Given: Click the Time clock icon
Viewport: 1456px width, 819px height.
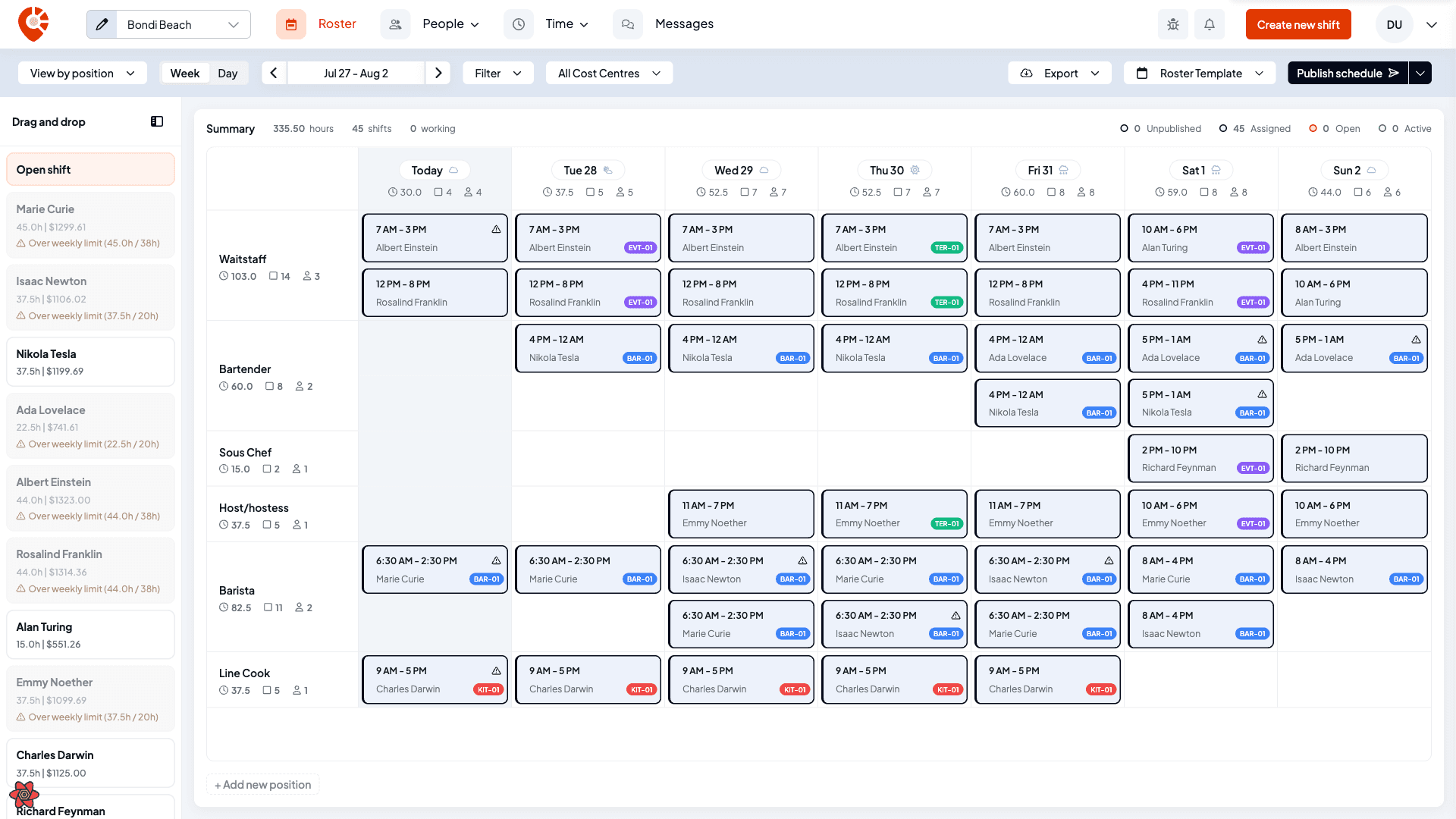Looking at the screenshot, I should point(519,24).
